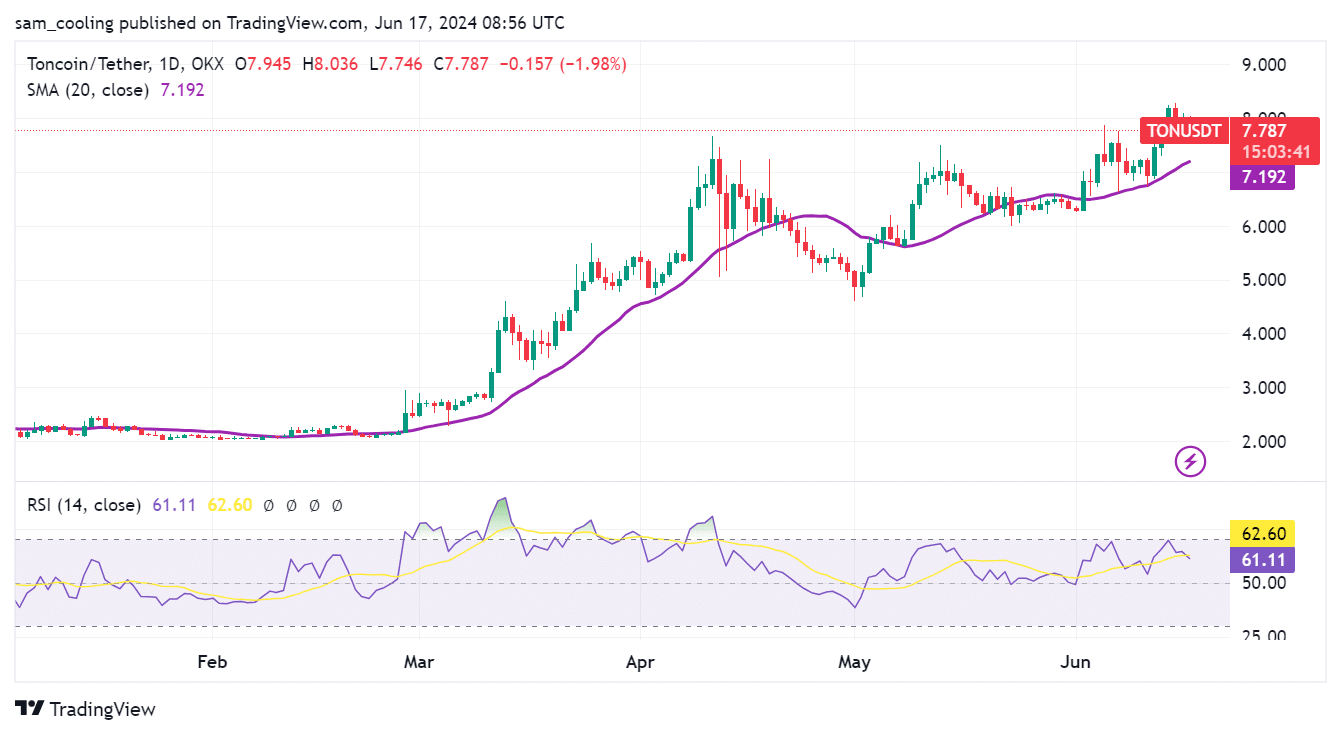Click the 7.192 value in SMA legend

(x=183, y=89)
